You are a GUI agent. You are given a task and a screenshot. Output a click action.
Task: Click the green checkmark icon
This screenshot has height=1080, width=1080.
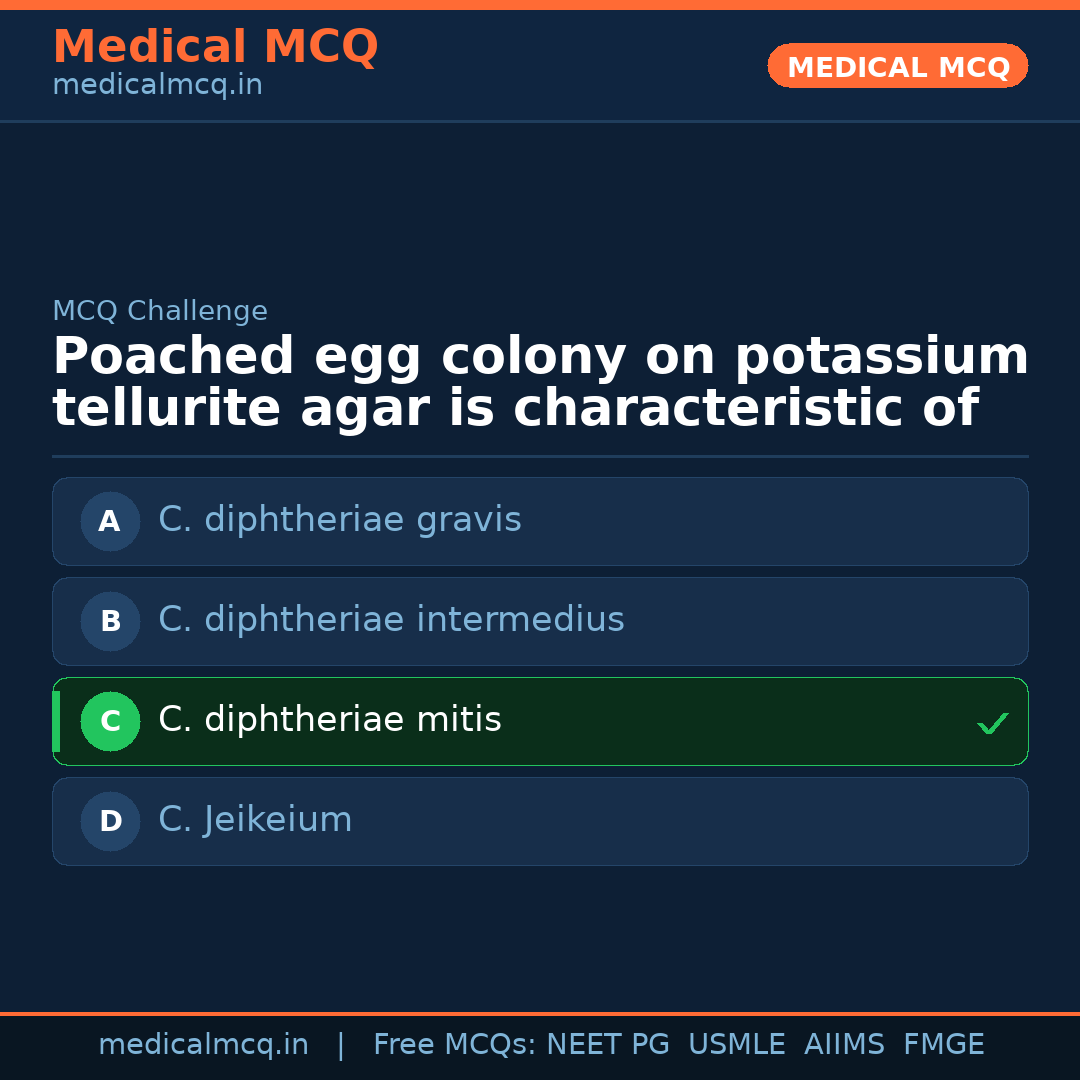[x=992, y=723]
